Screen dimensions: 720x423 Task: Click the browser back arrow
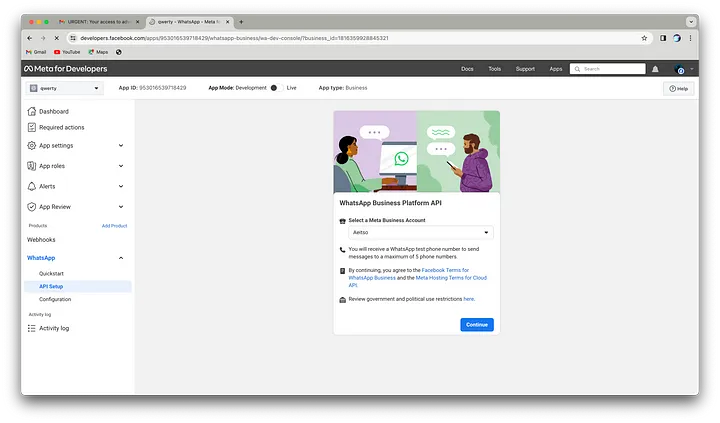click(29, 38)
